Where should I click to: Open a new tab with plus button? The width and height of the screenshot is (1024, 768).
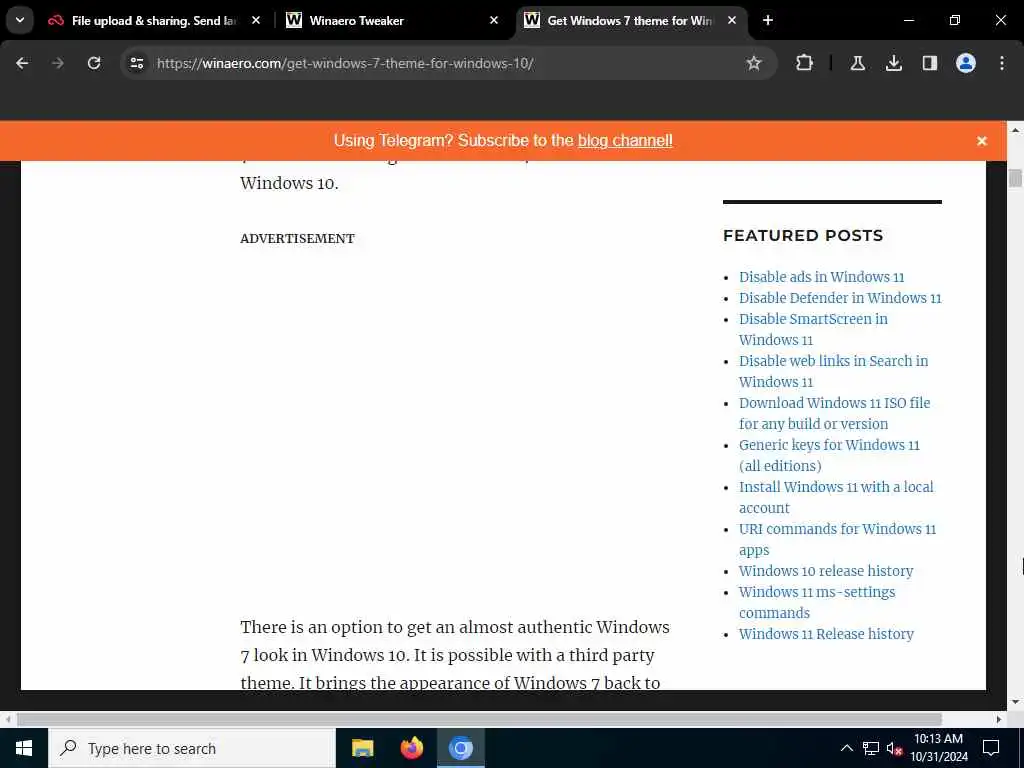point(768,20)
